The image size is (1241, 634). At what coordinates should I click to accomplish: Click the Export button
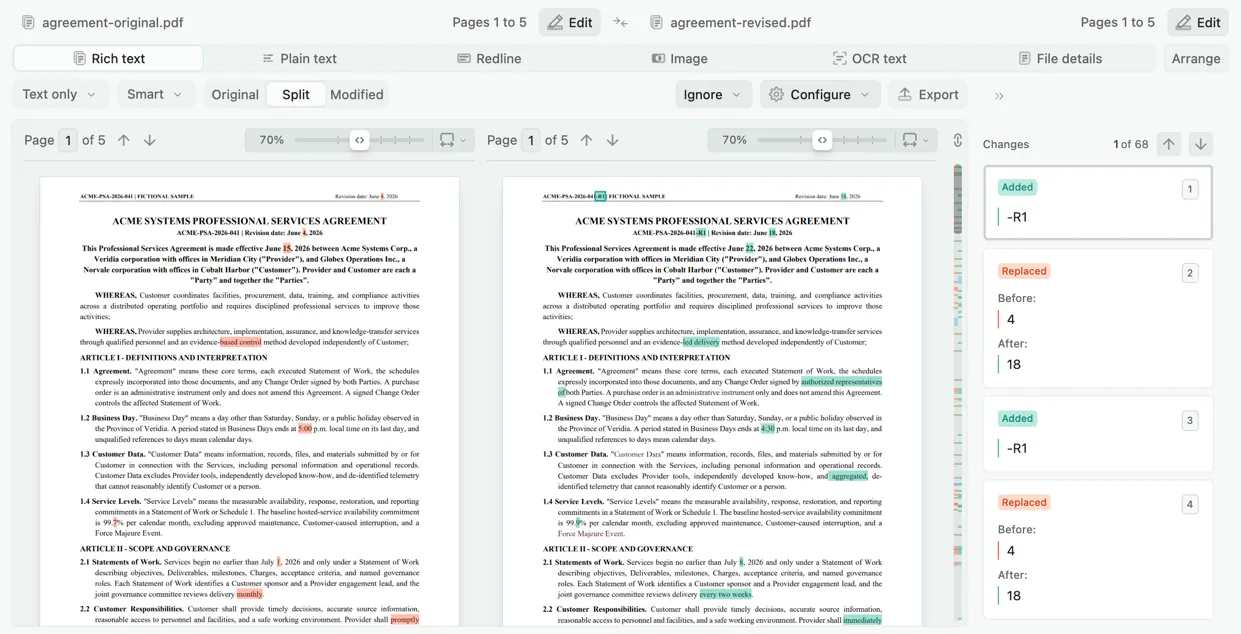[928, 94]
